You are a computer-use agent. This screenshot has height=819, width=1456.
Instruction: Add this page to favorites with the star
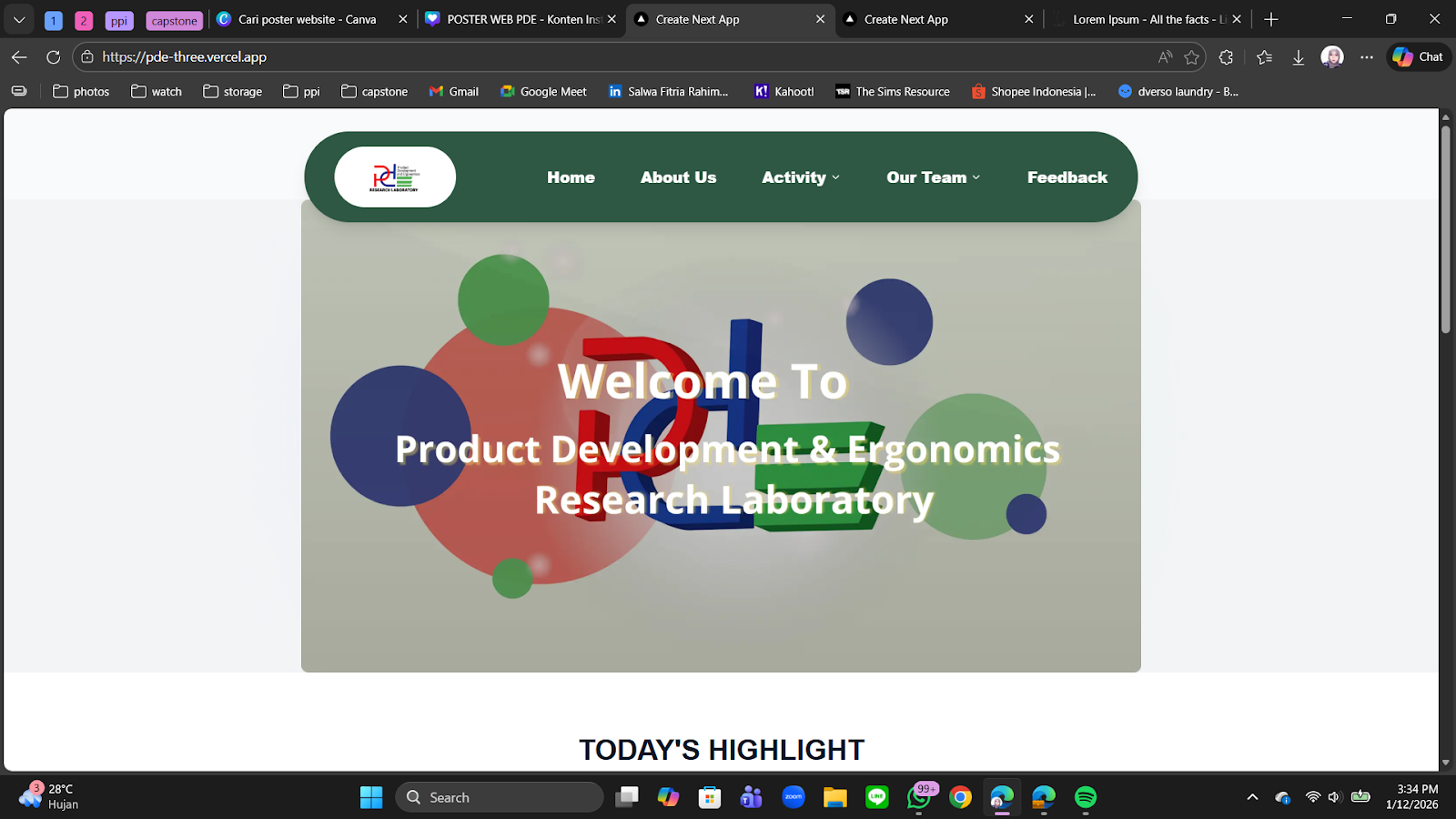tap(1192, 57)
